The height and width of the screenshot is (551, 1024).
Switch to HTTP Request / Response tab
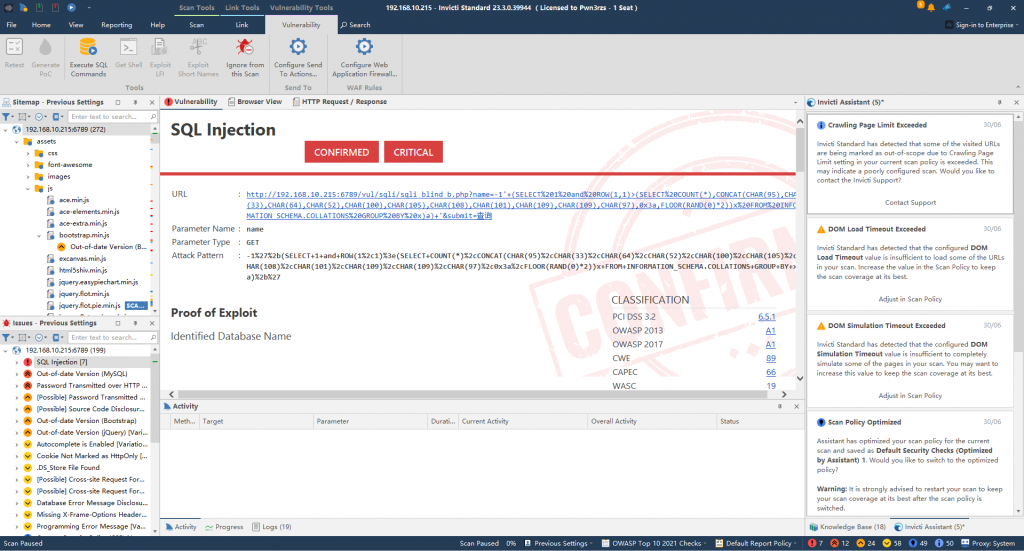(340, 102)
